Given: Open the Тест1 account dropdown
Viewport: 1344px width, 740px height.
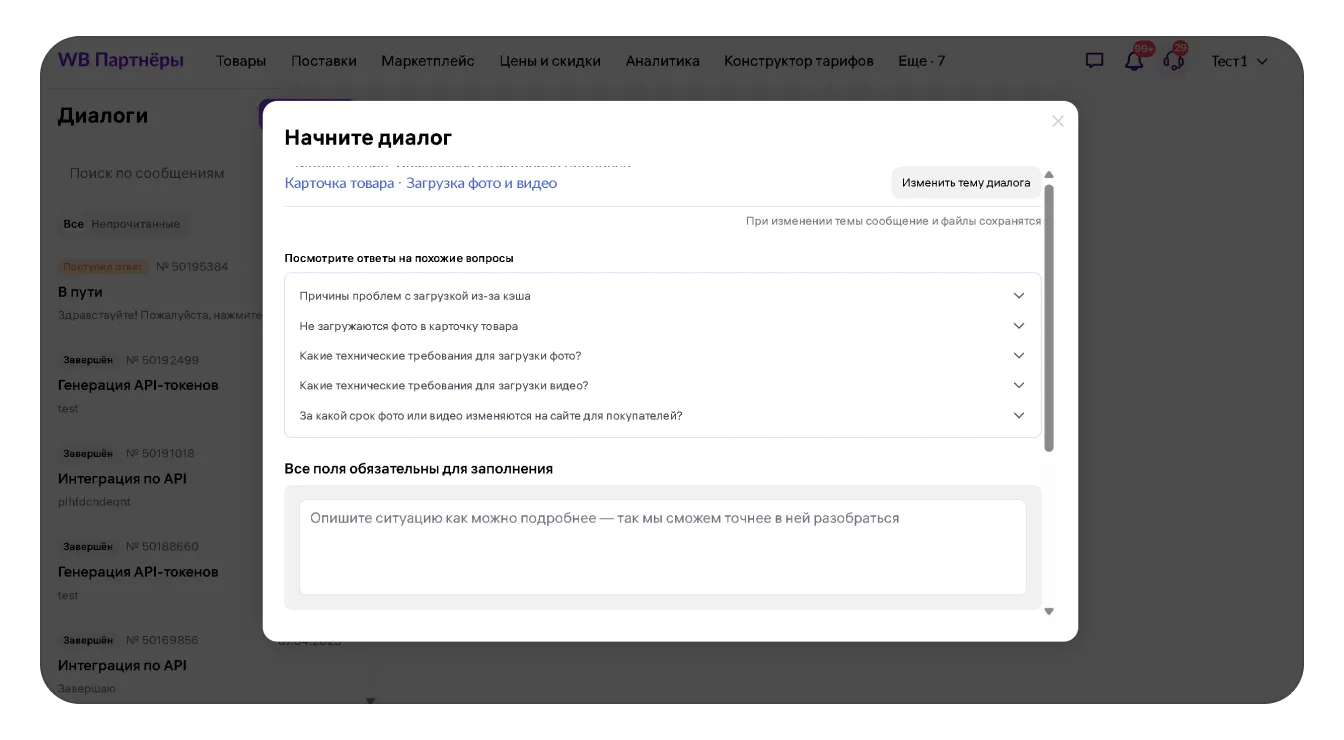Looking at the screenshot, I should coord(1239,61).
